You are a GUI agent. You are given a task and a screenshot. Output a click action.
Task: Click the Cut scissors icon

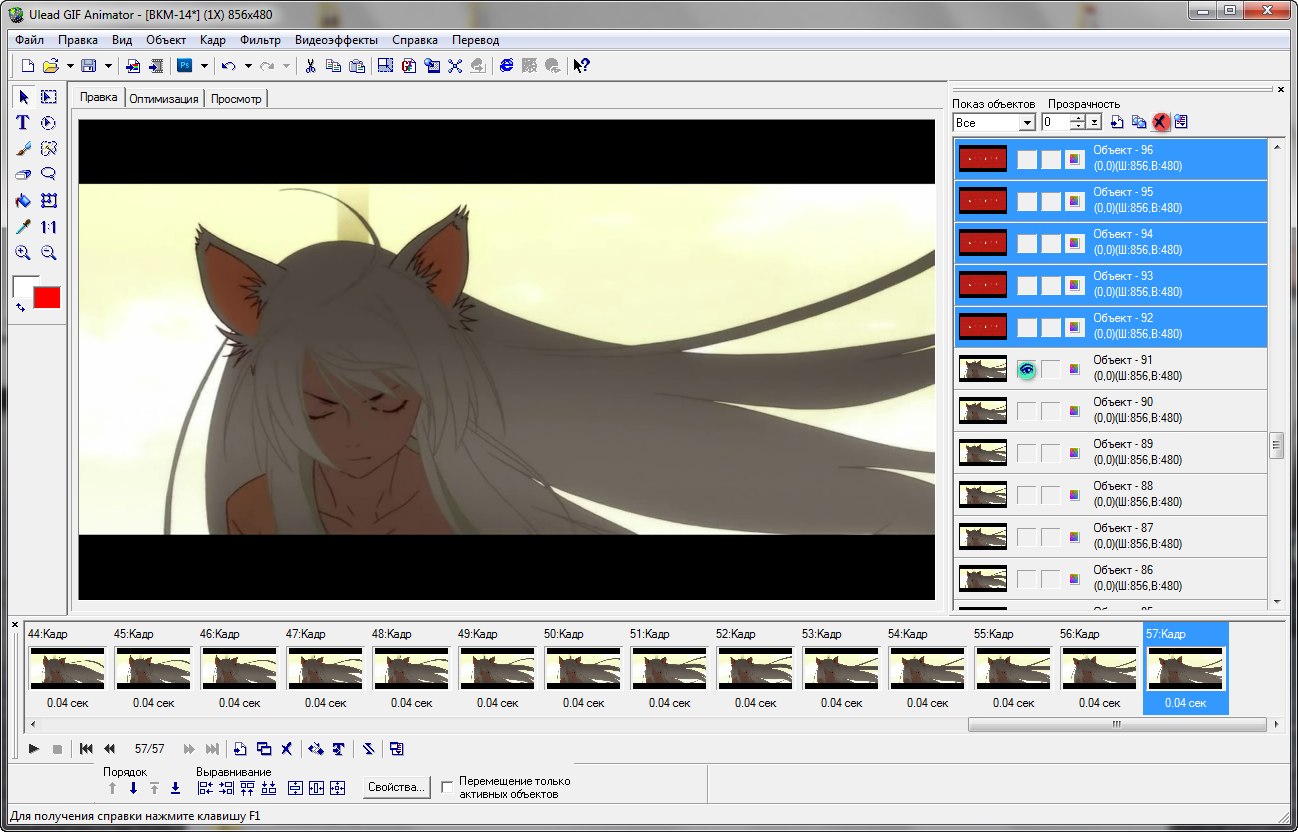coord(311,66)
